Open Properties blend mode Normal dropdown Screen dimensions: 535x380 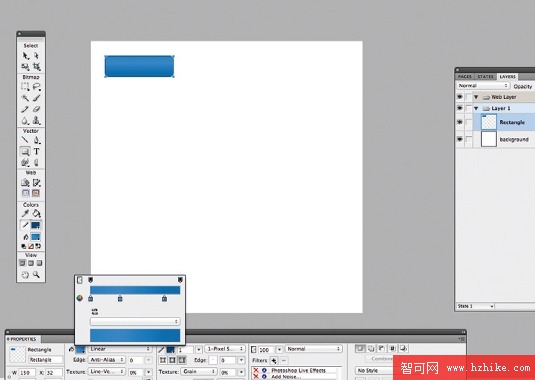point(314,349)
